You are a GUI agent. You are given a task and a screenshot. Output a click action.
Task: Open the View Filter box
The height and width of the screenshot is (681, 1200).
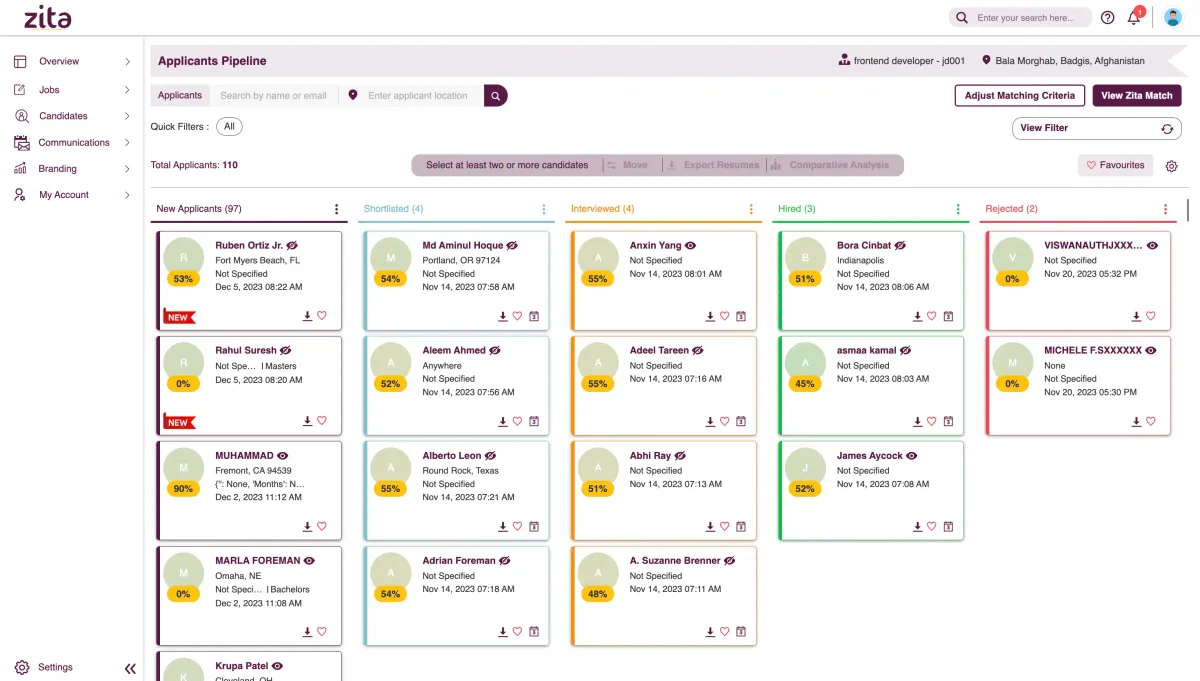click(x=1097, y=128)
